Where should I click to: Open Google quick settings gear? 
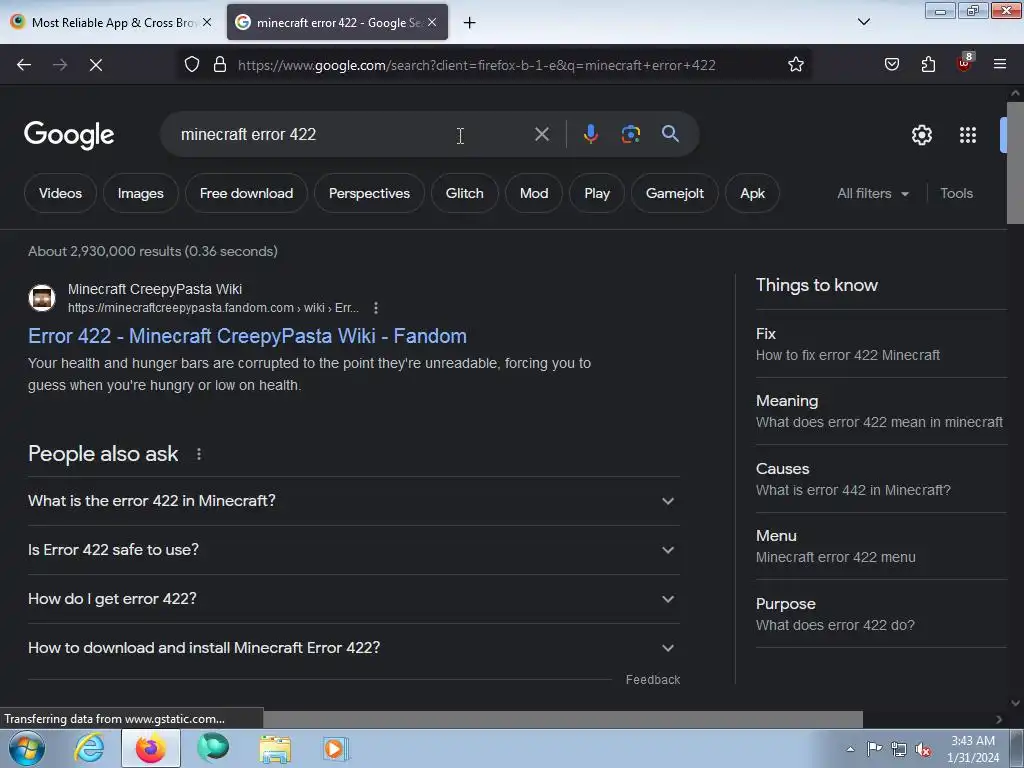pyautogui.click(x=921, y=135)
